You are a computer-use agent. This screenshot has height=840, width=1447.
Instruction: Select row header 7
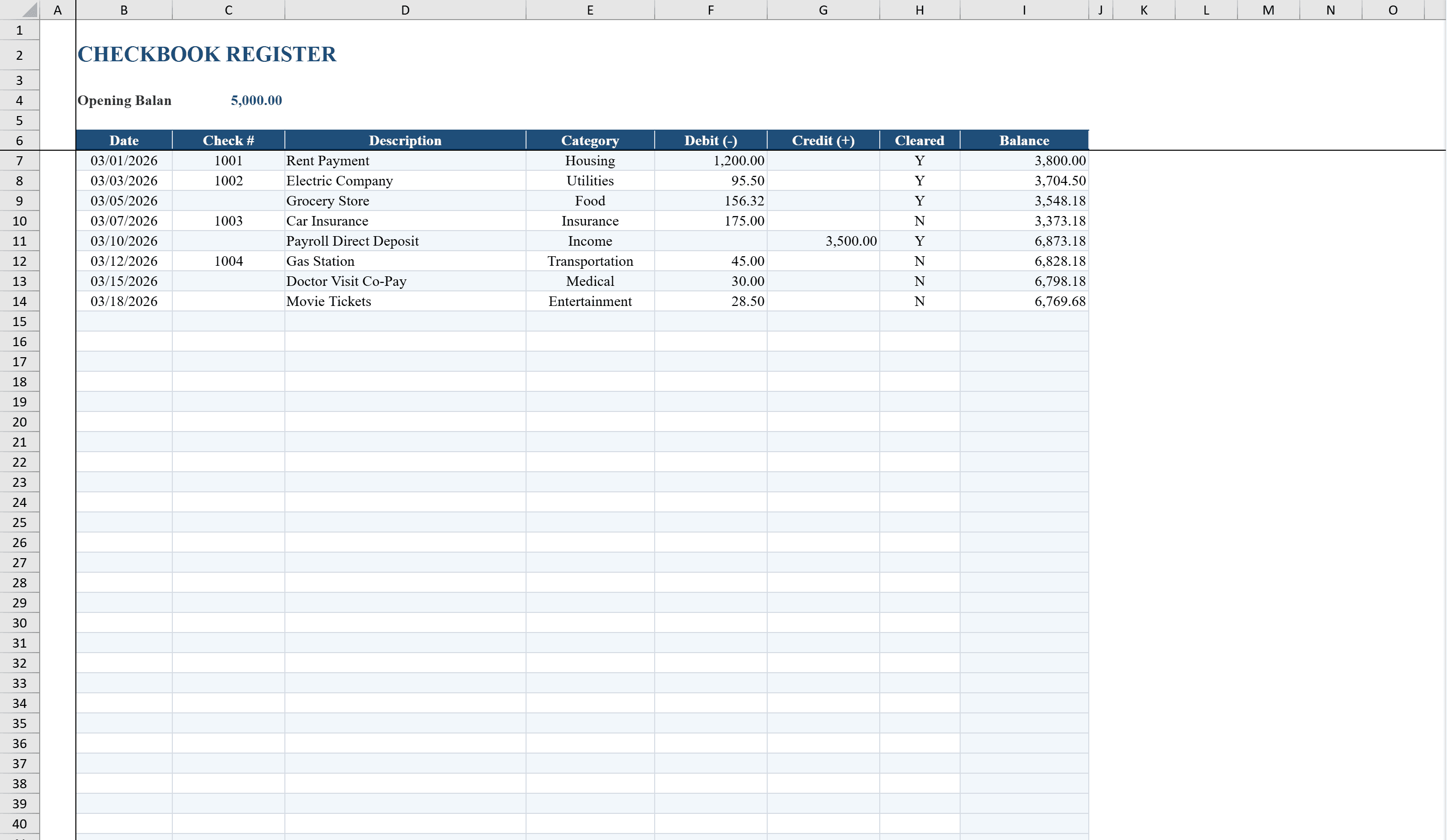pos(19,161)
